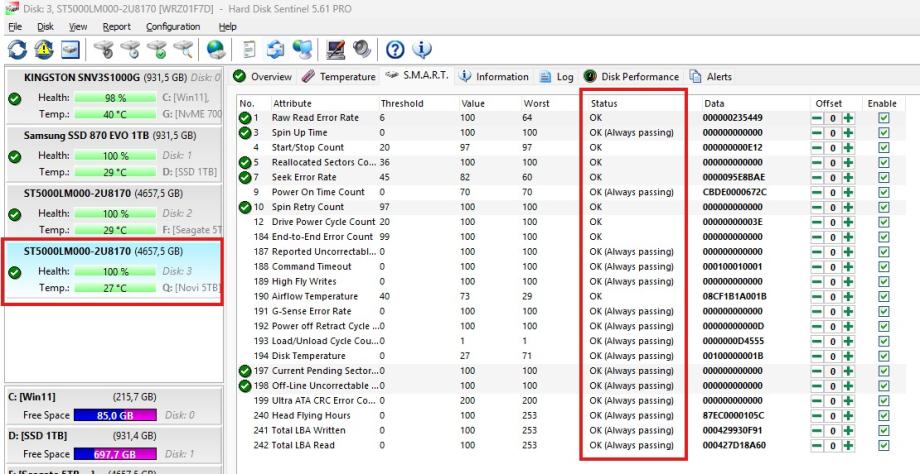Decrease offset with minus for Total LBA Written
This screenshot has height=474, width=920.
[817, 431]
